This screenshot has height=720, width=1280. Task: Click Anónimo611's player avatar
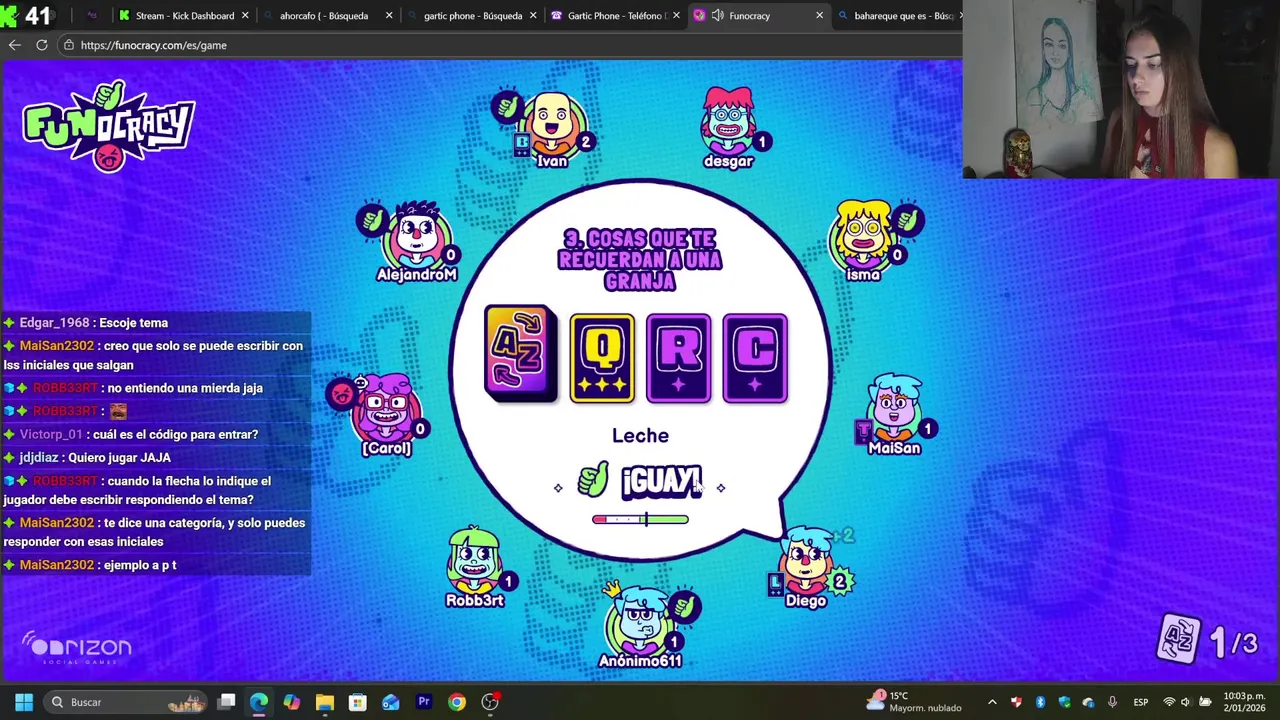click(640, 620)
